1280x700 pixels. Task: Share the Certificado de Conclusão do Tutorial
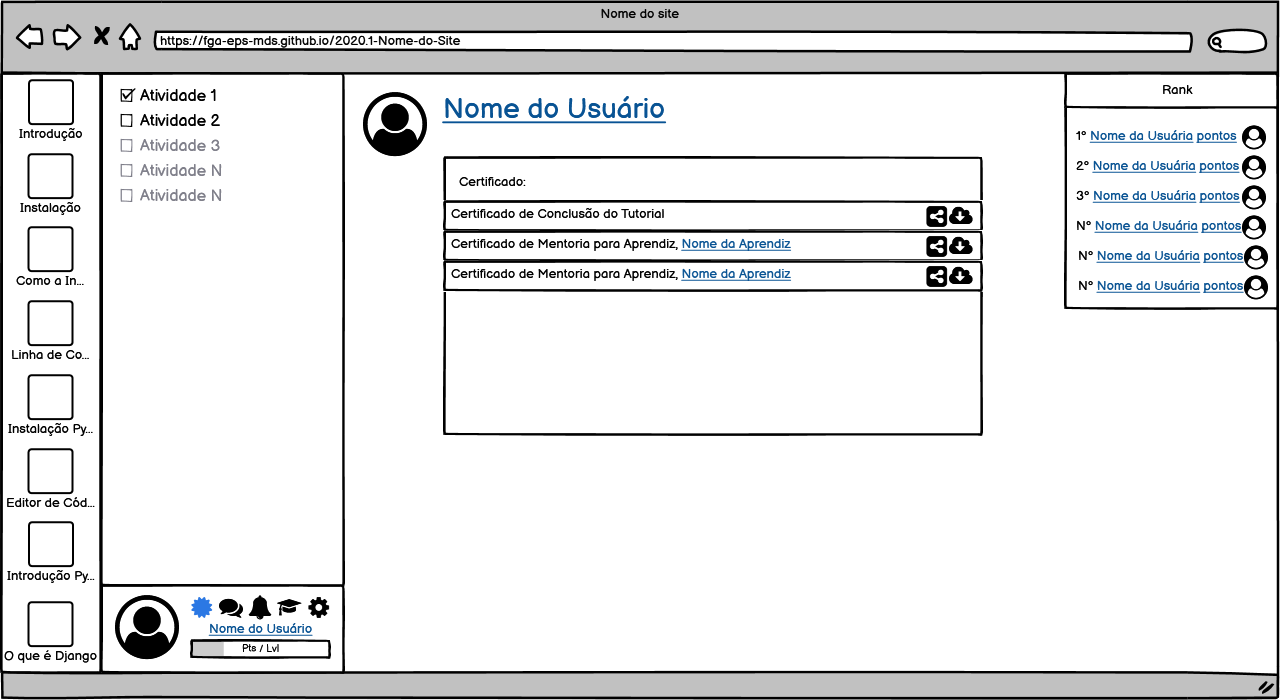(x=936, y=216)
